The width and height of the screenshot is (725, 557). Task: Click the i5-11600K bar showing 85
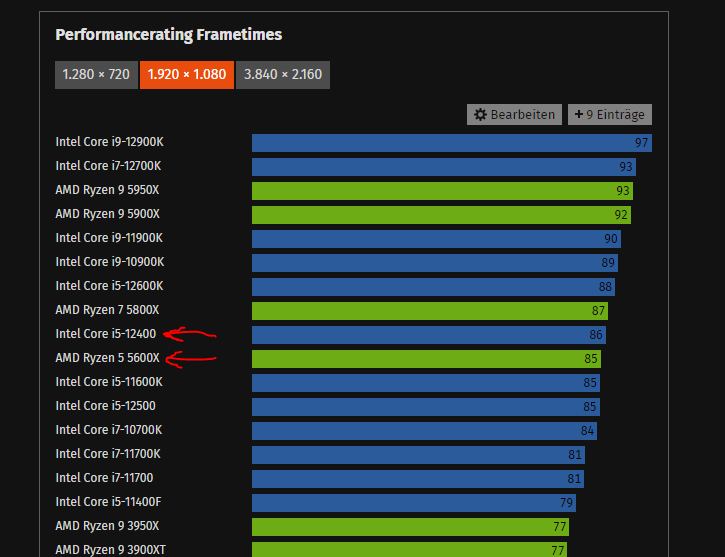point(426,383)
